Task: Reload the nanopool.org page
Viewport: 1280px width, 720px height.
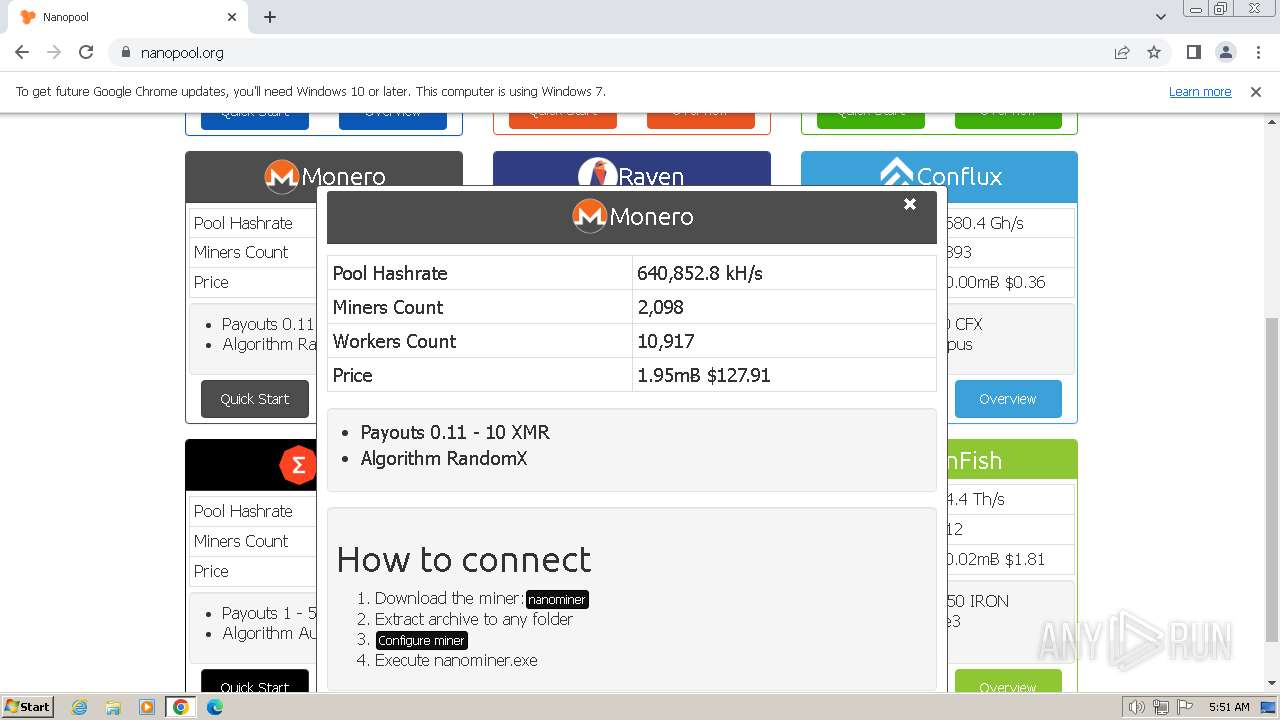Action: (86, 52)
